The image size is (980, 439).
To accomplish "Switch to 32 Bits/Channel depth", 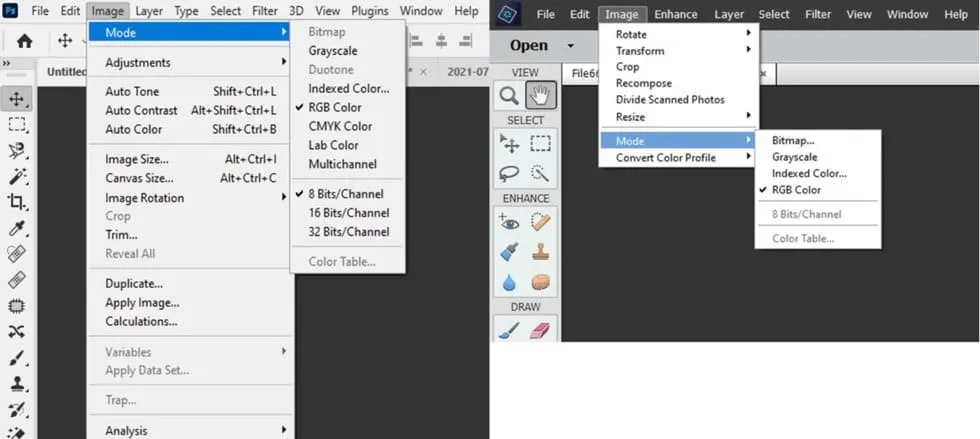I will pyautogui.click(x=348, y=231).
